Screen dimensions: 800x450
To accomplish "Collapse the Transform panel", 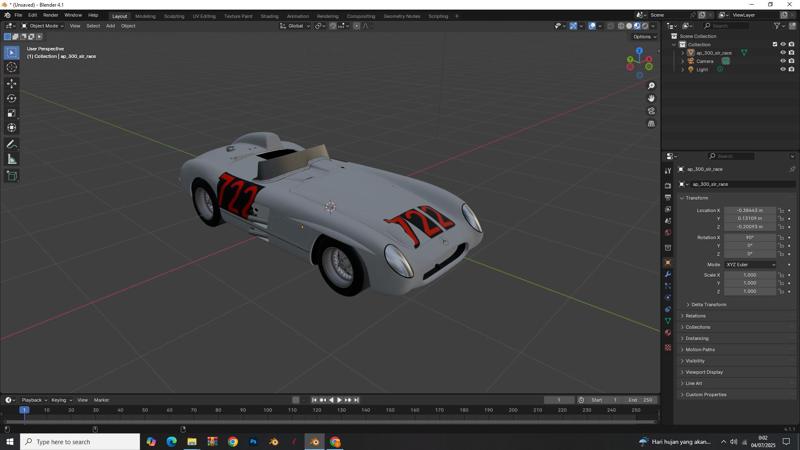I will pos(694,198).
